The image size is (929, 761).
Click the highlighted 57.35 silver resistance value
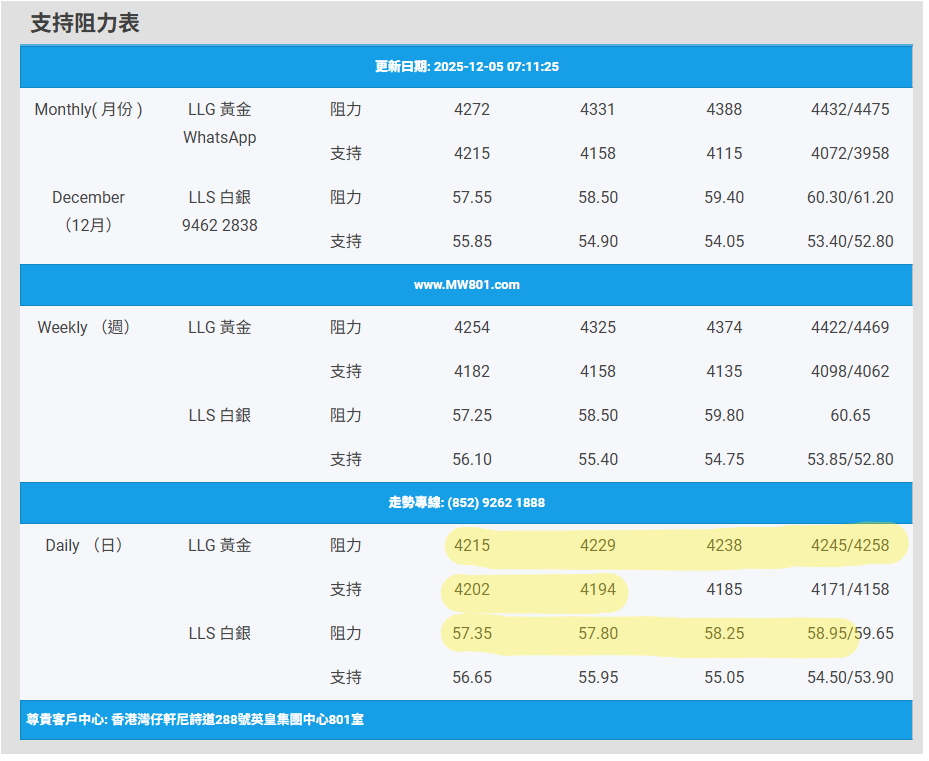(x=471, y=634)
